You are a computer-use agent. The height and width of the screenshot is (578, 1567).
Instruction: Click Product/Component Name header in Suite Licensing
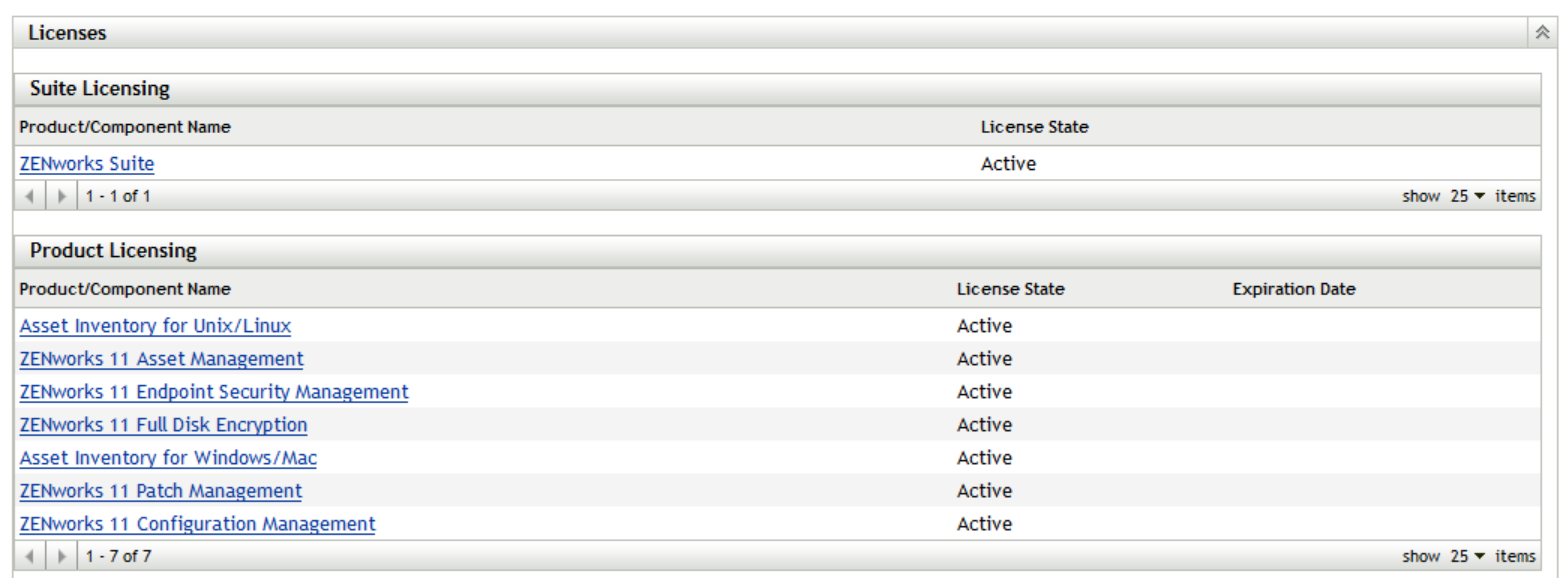tap(125, 127)
